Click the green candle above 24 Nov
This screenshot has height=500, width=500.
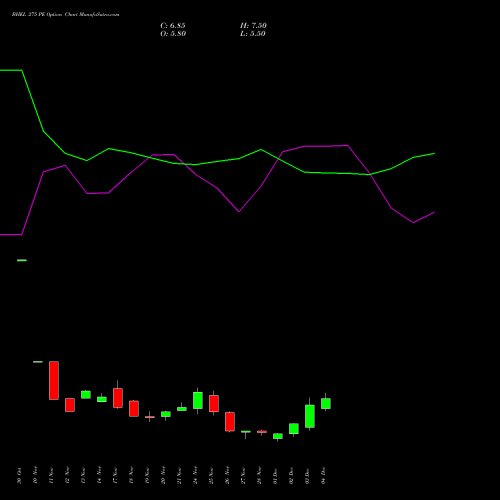tap(198, 400)
